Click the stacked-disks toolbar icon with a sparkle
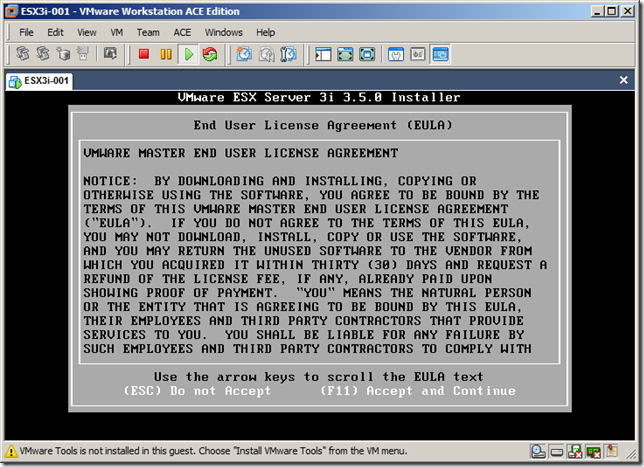 pos(63,54)
